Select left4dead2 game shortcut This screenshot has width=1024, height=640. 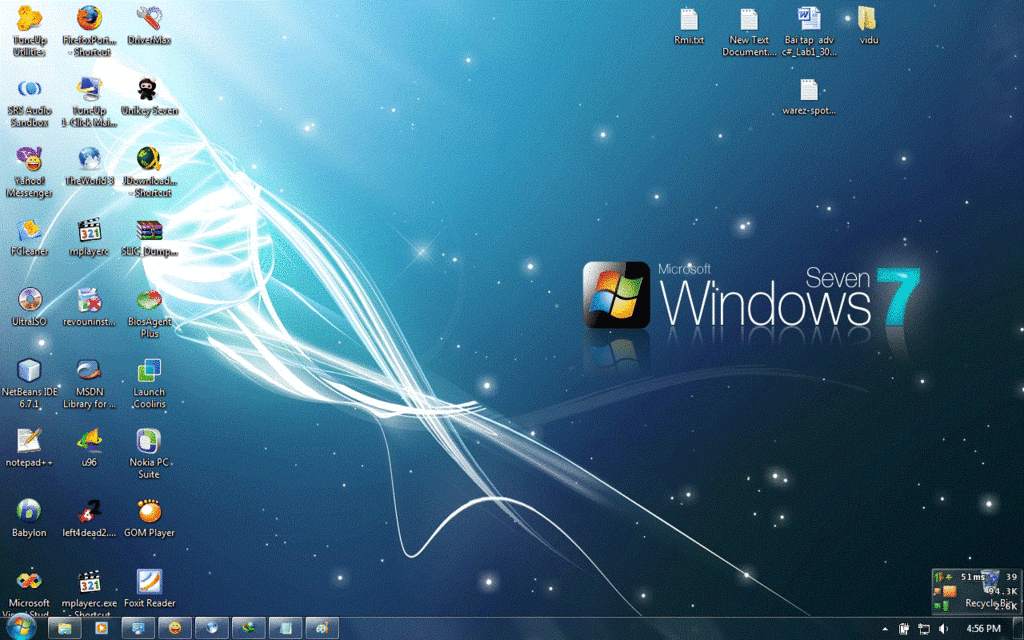89,518
